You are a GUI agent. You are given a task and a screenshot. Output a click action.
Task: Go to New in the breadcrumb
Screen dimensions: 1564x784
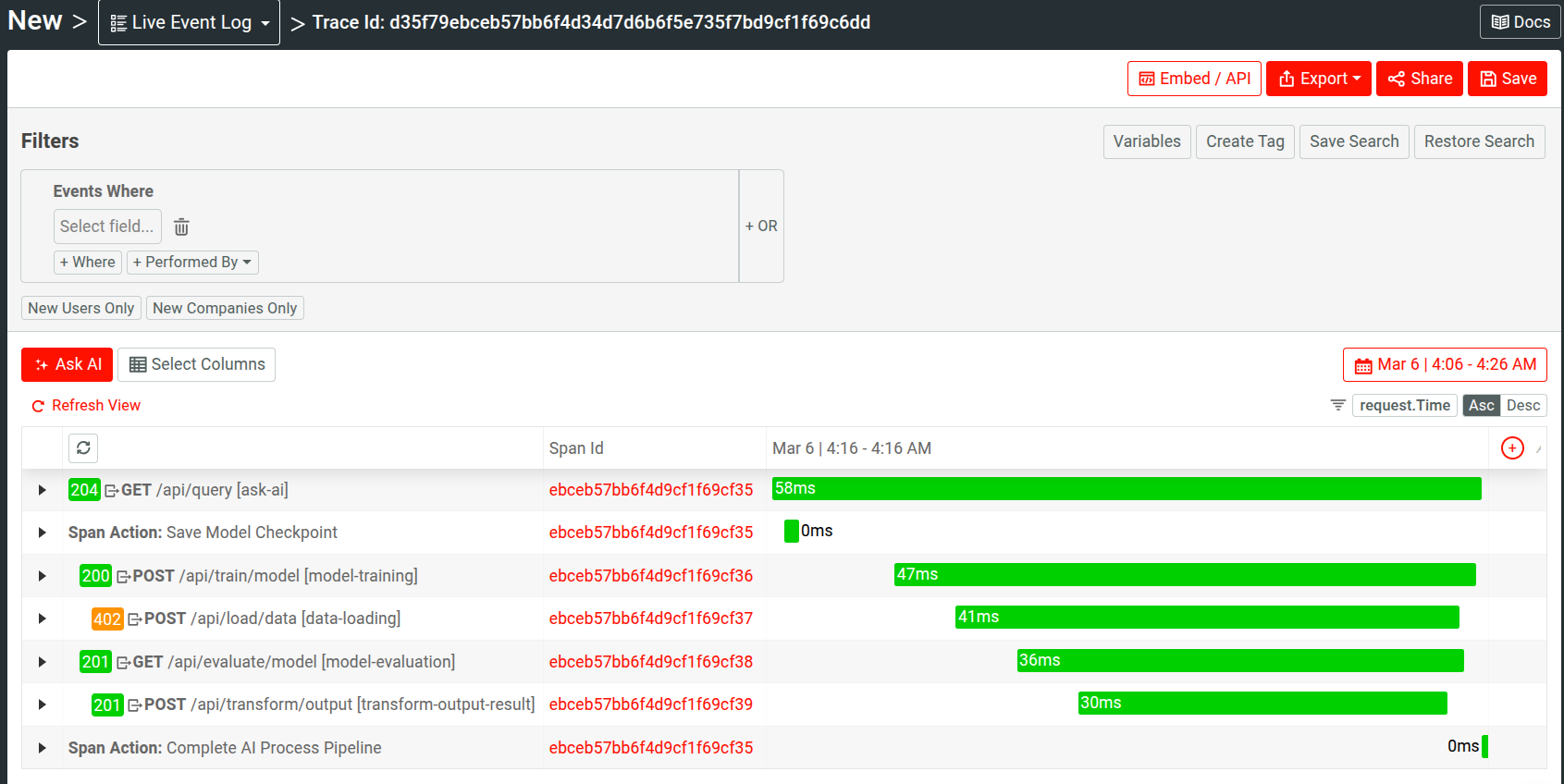(35, 20)
